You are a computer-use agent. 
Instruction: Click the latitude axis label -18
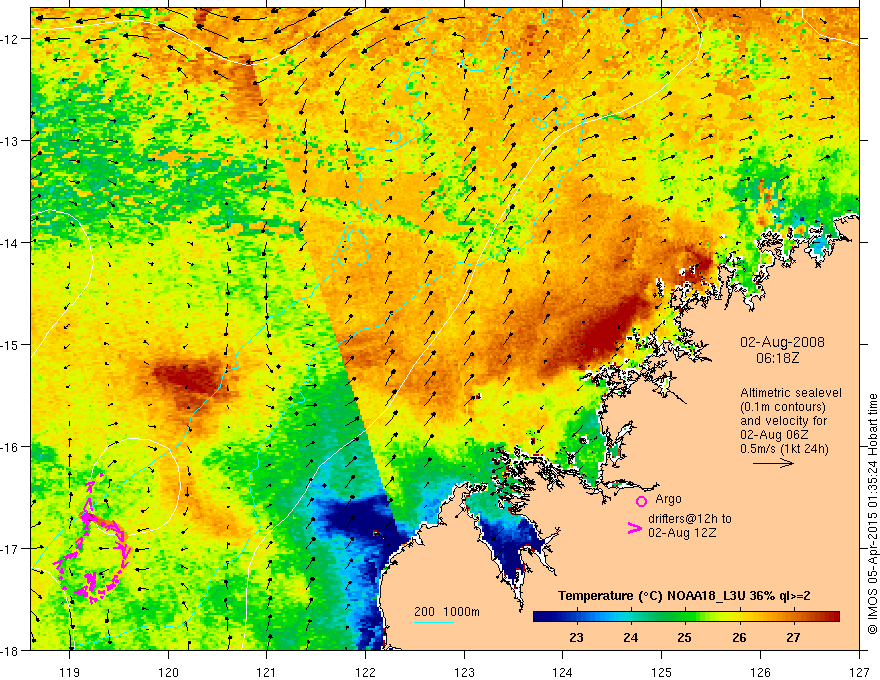[x=11, y=650]
